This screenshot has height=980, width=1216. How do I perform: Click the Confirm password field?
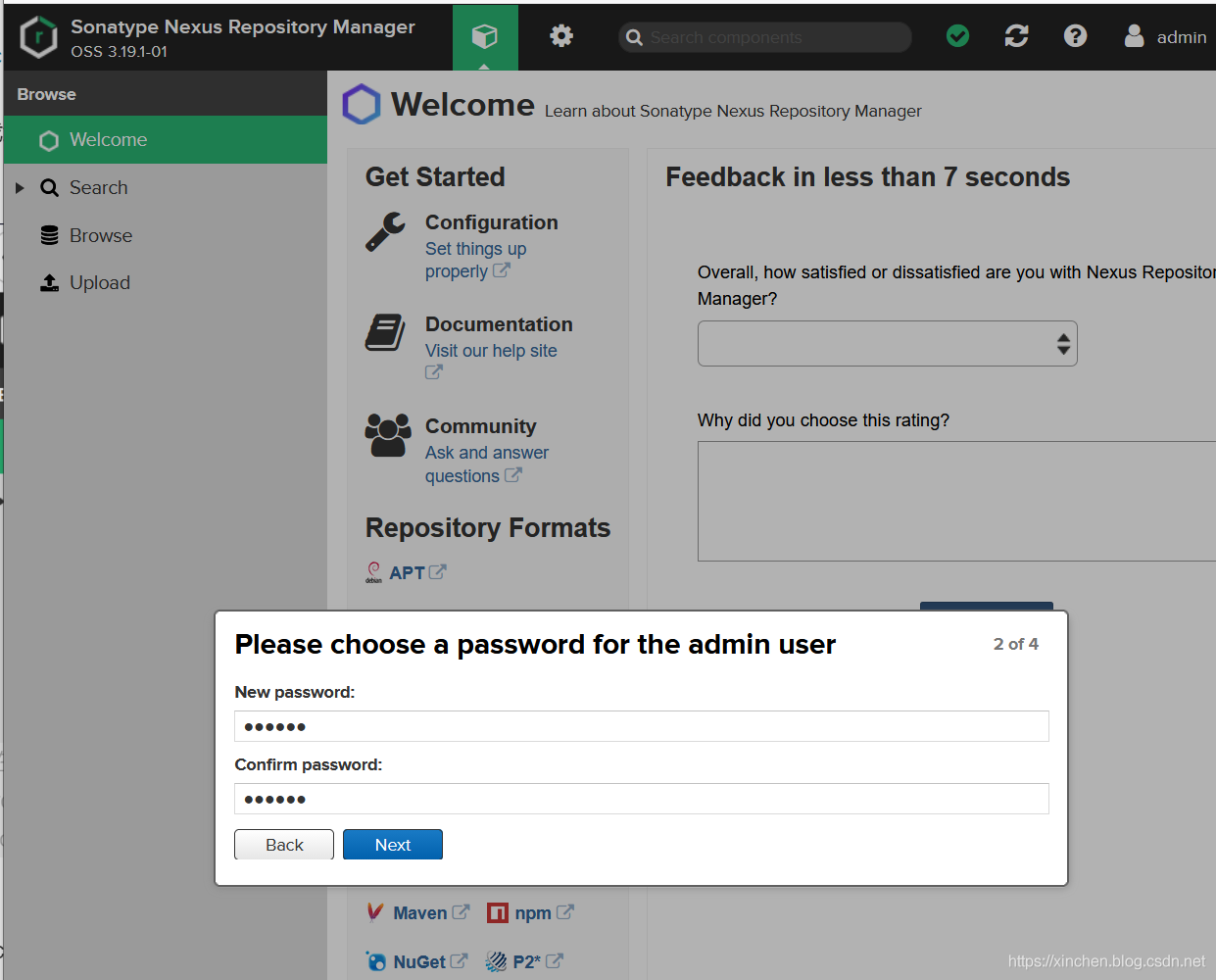coord(642,799)
